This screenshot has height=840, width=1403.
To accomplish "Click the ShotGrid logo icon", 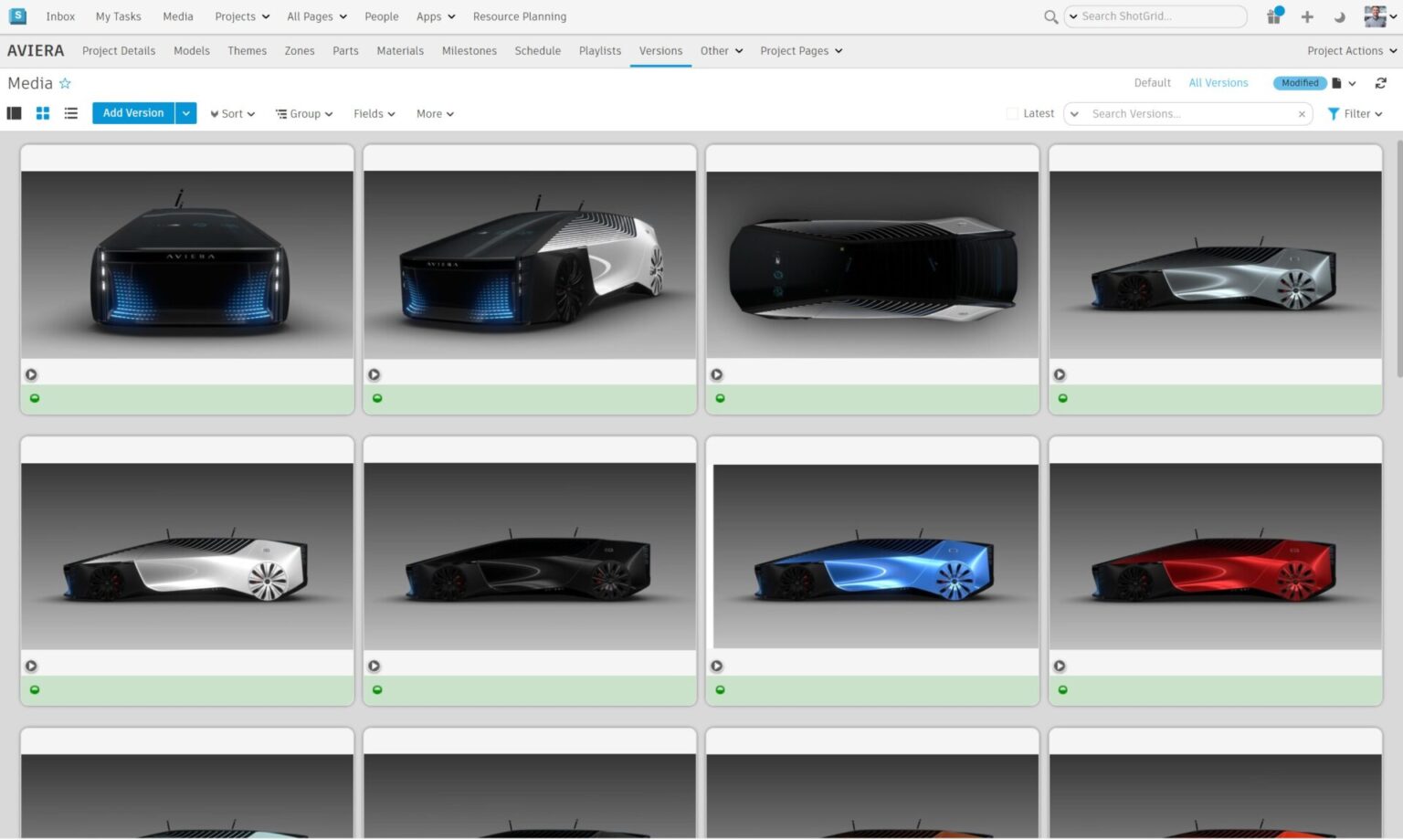I will [x=17, y=16].
